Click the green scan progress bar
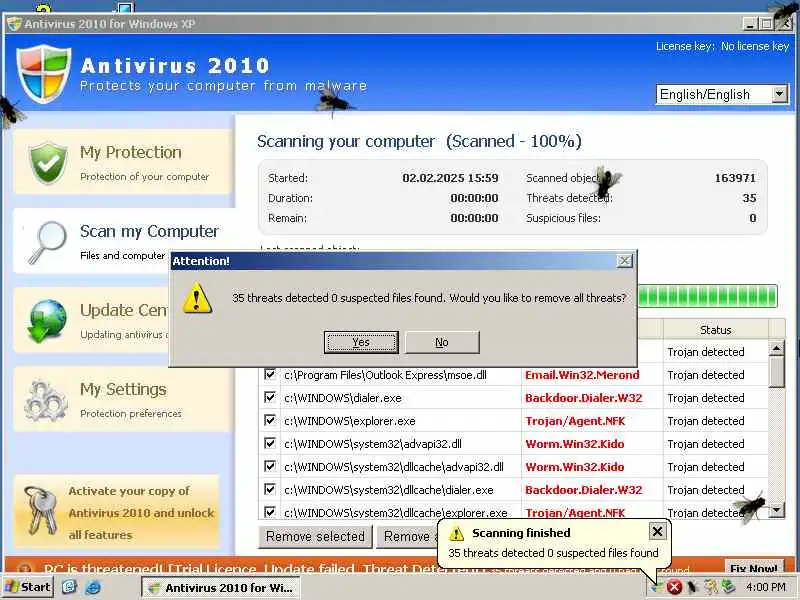 pyautogui.click(x=708, y=296)
